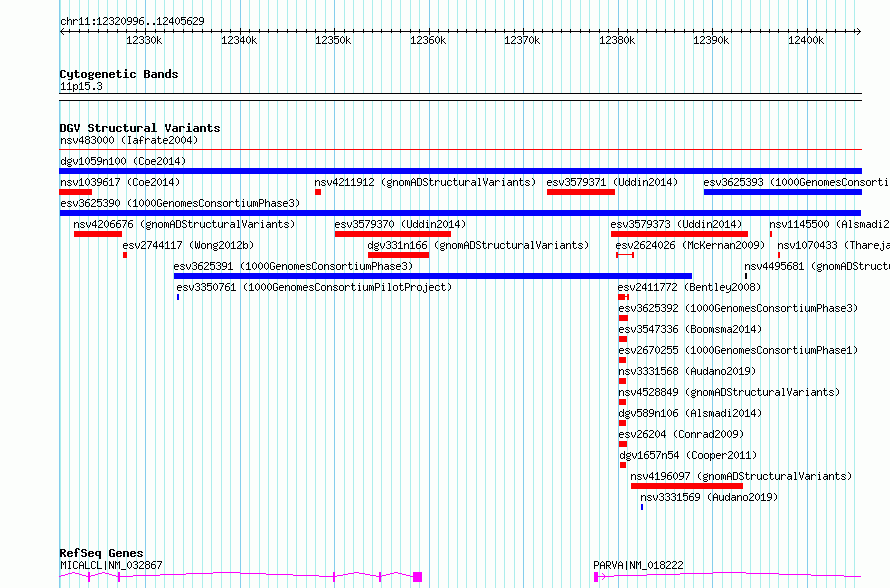Open esv3625392 (1000GenomesConsortiumPhase3) label
This screenshot has height=588, width=890.
coord(738,308)
